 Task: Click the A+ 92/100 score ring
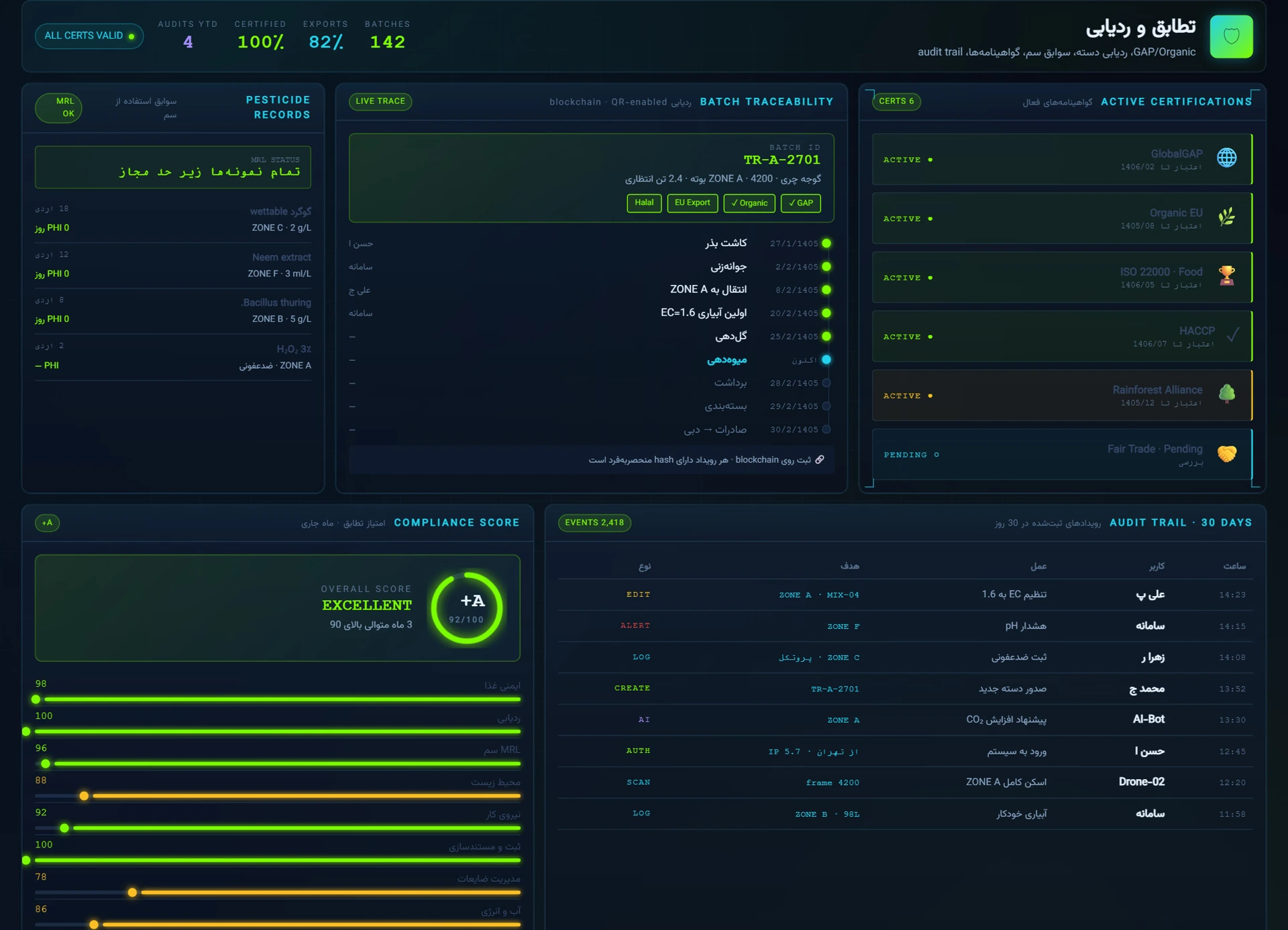[467, 607]
